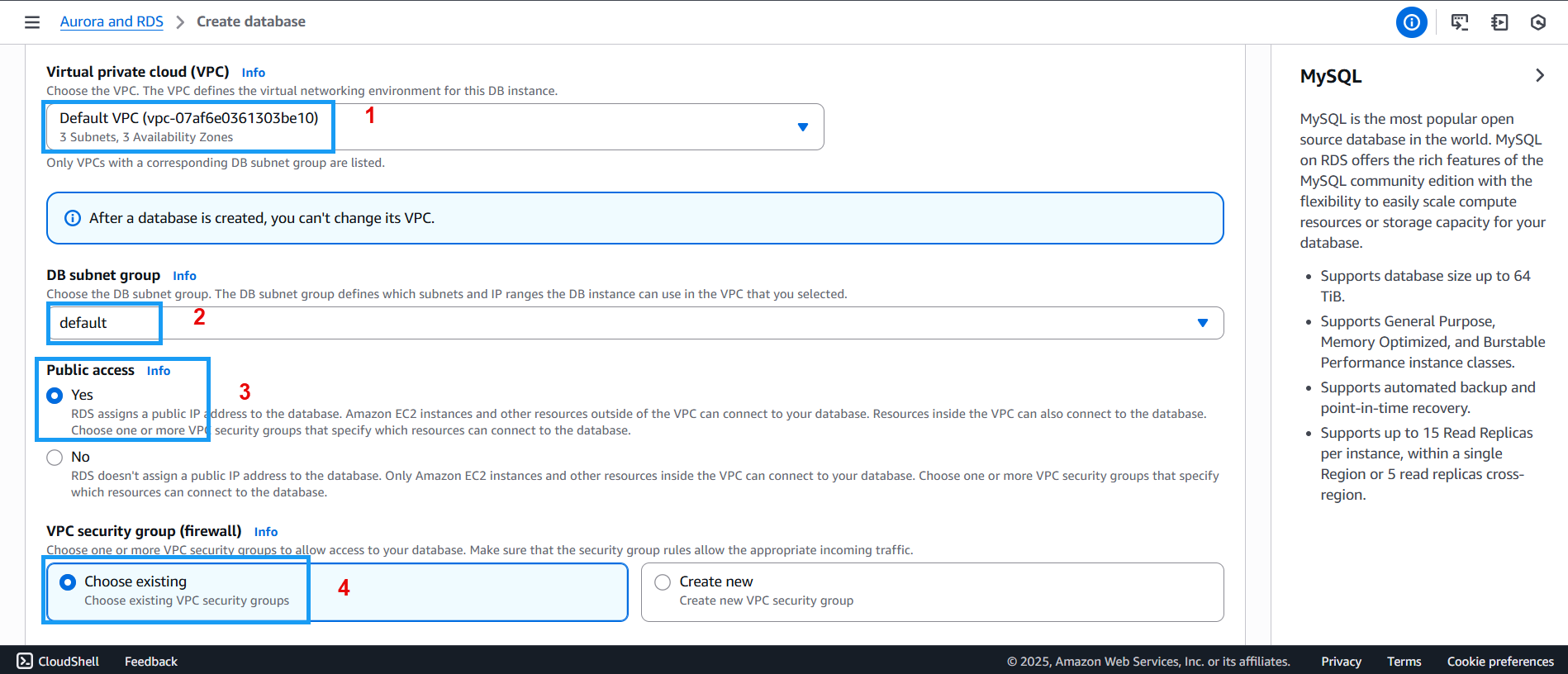Open the Privacy footer link
This screenshot has width=1568, height=674.
(x=1342, y=662)
